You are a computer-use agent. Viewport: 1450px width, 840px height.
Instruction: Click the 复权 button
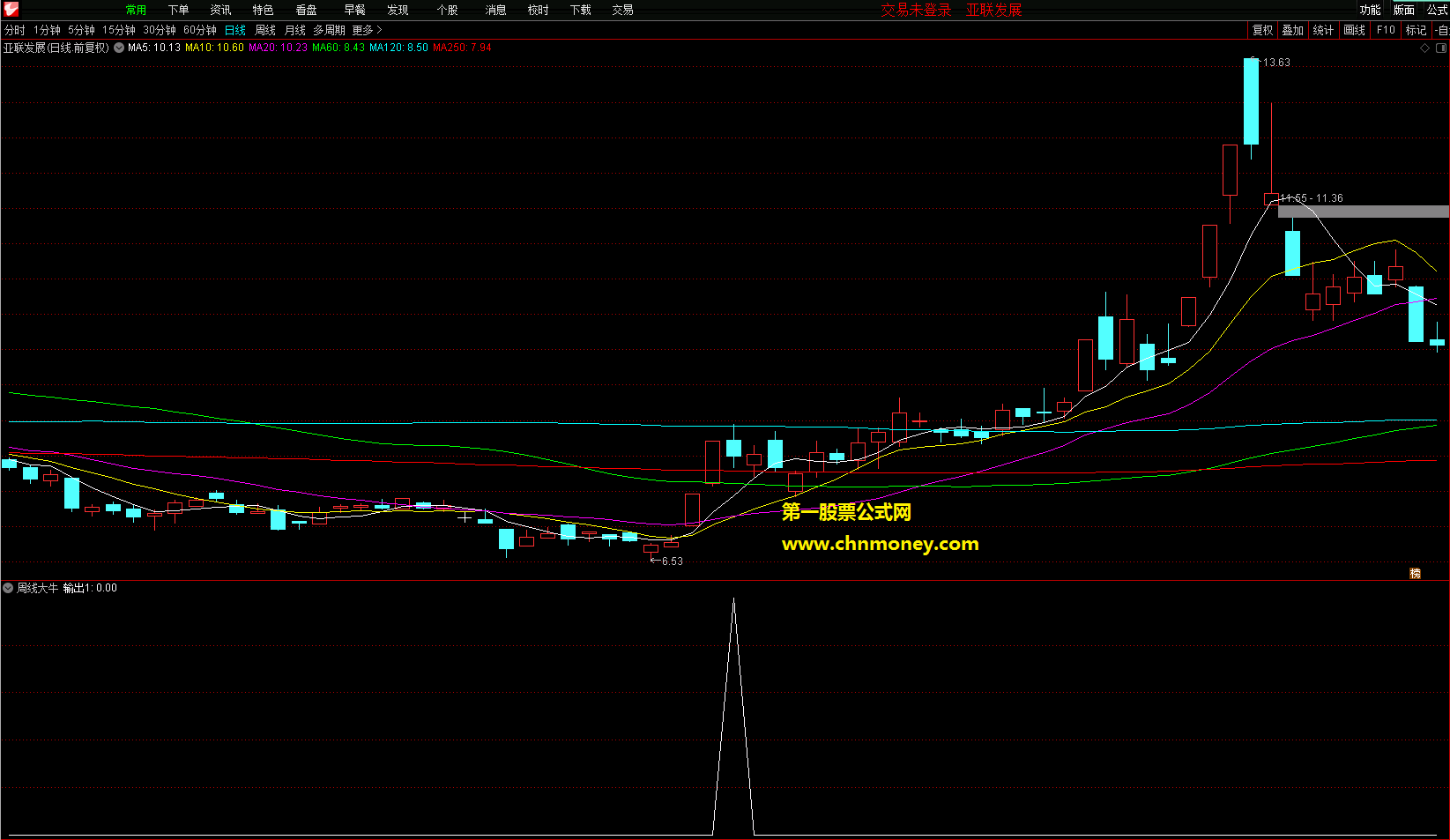point(1262,30)
